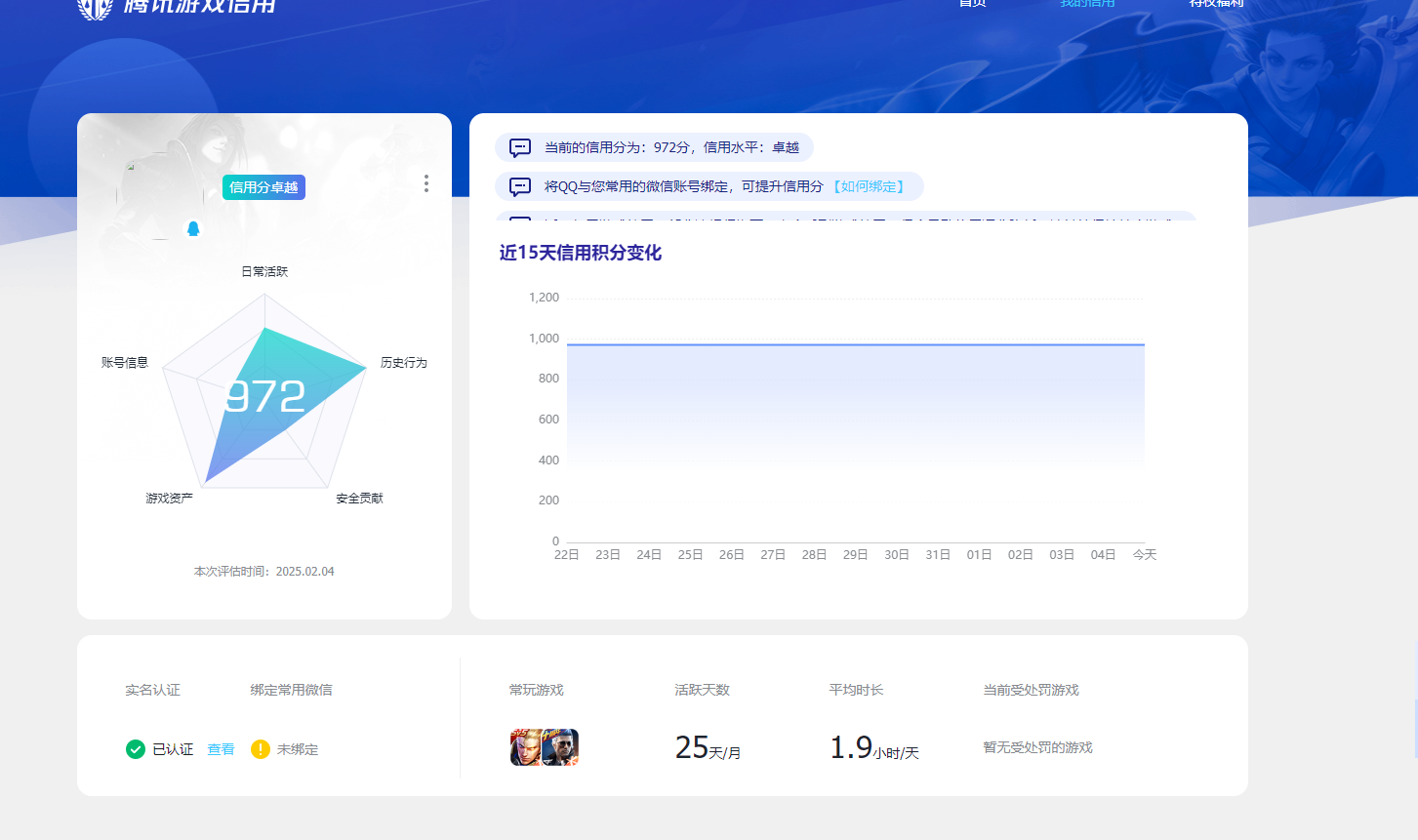
Task: Click the 实名认证 label
Action: pos(152,690)
